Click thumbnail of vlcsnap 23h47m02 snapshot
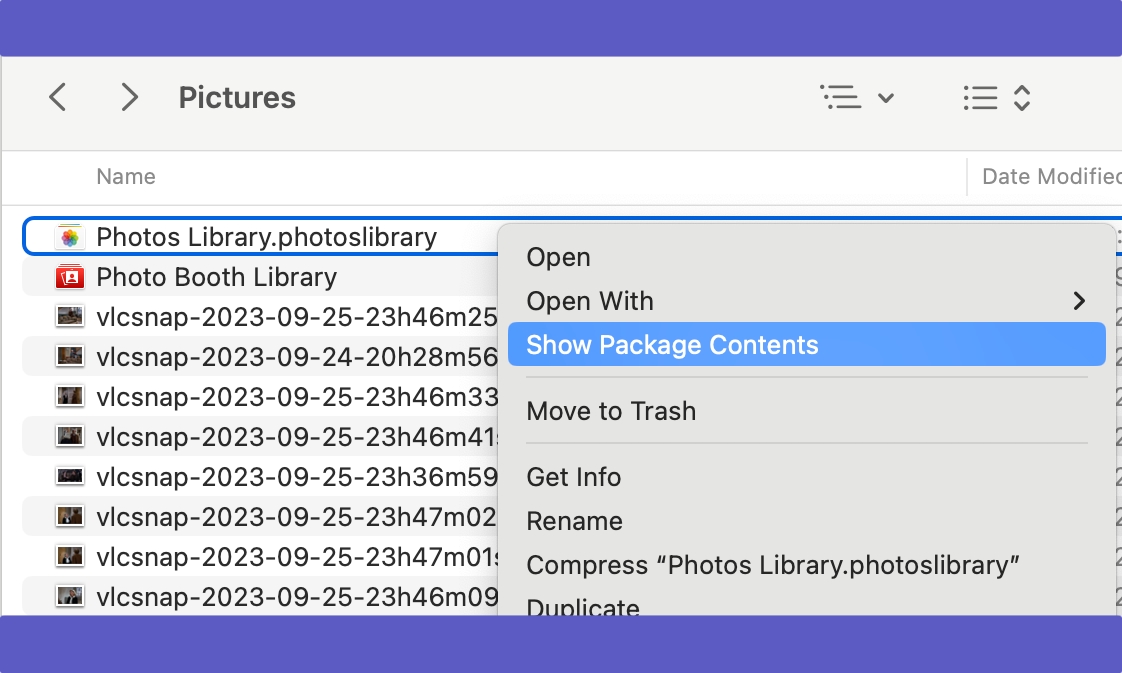This screenshot has height=673, width=1122. (x=69, y=516)
